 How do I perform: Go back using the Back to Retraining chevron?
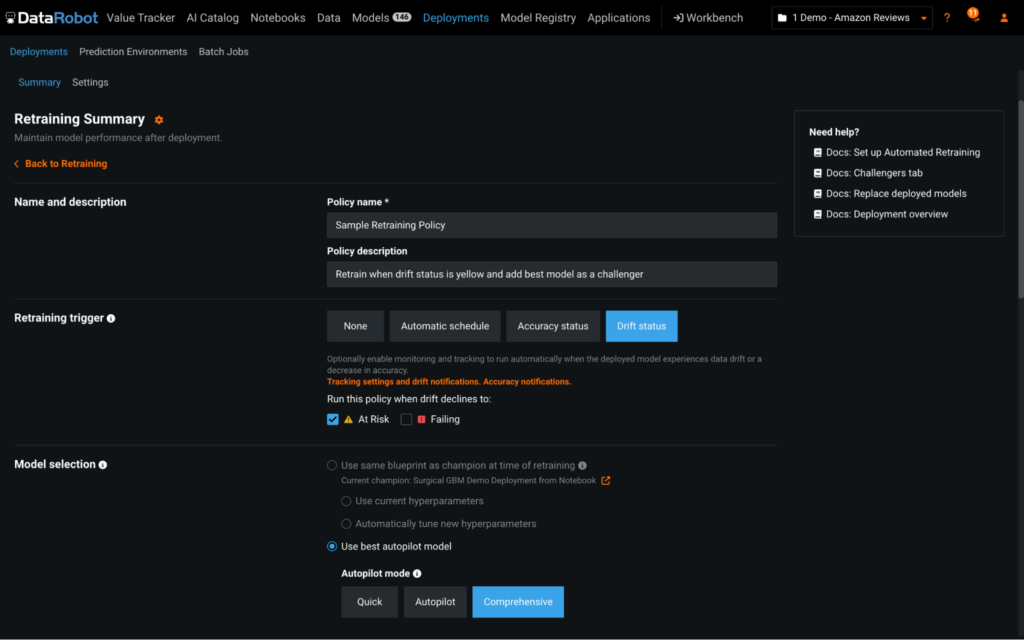(x=17, y=164)
